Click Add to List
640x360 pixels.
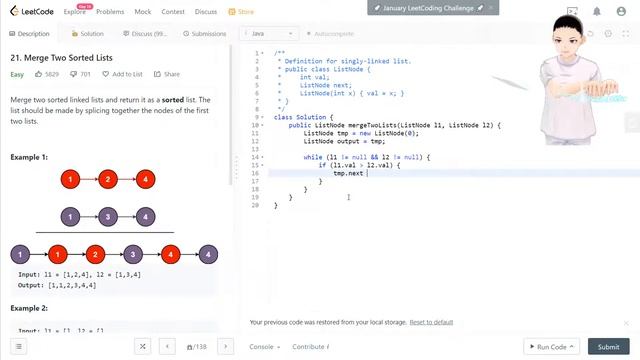pos(122,74)
